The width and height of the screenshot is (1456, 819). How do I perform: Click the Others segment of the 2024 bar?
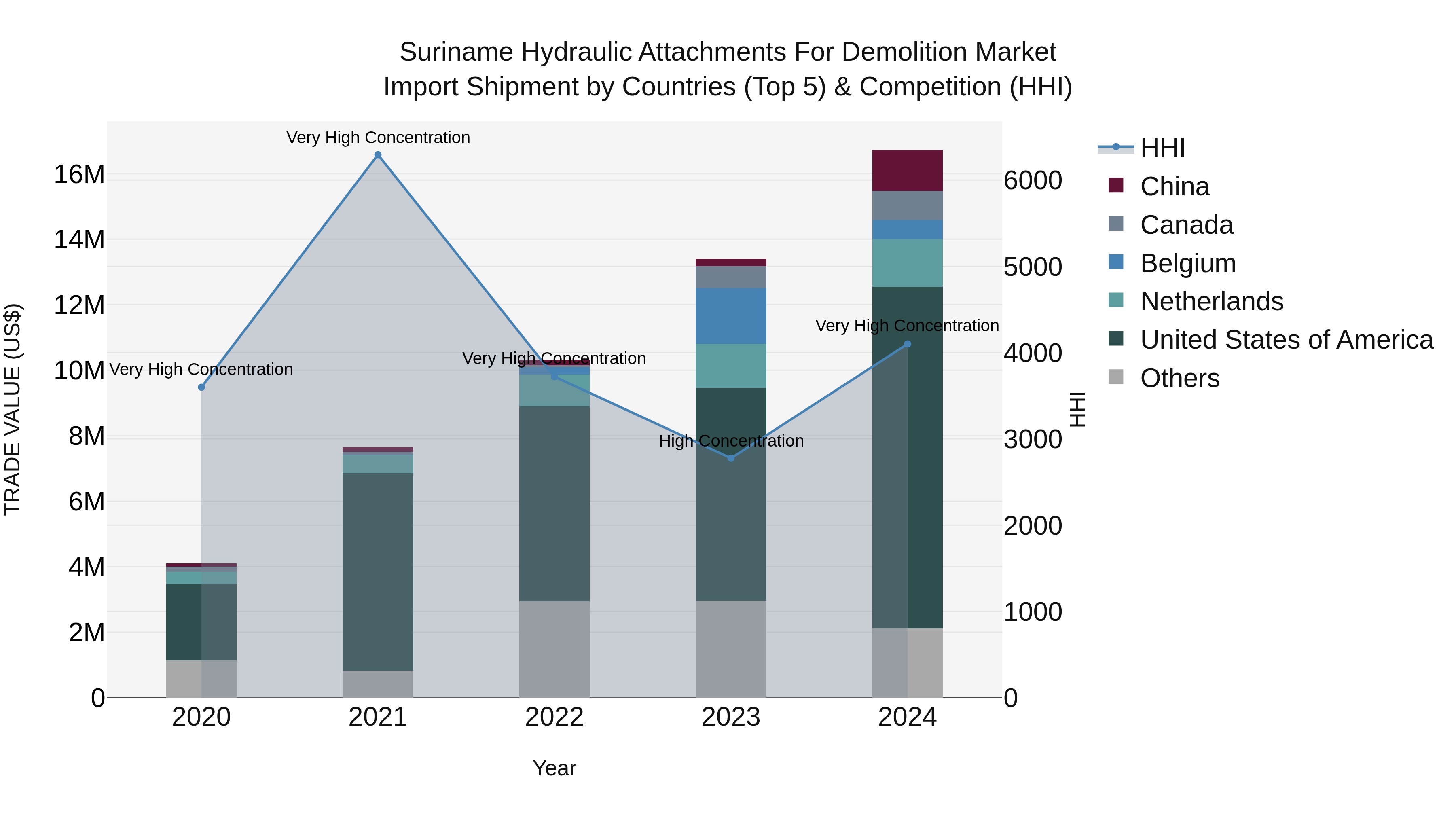tap(907, 662)
